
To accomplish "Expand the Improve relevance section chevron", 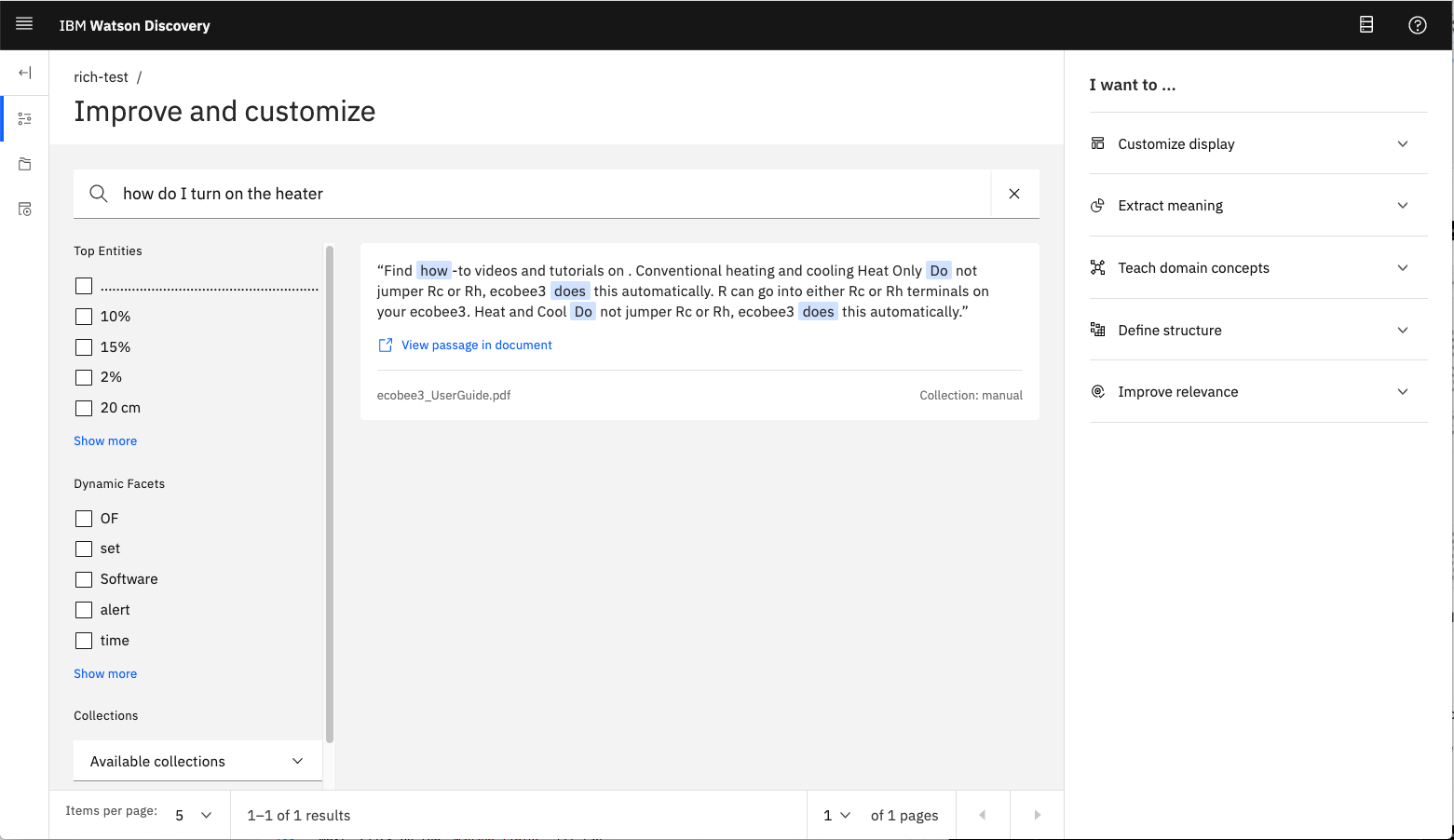I will coord(1403,392).
